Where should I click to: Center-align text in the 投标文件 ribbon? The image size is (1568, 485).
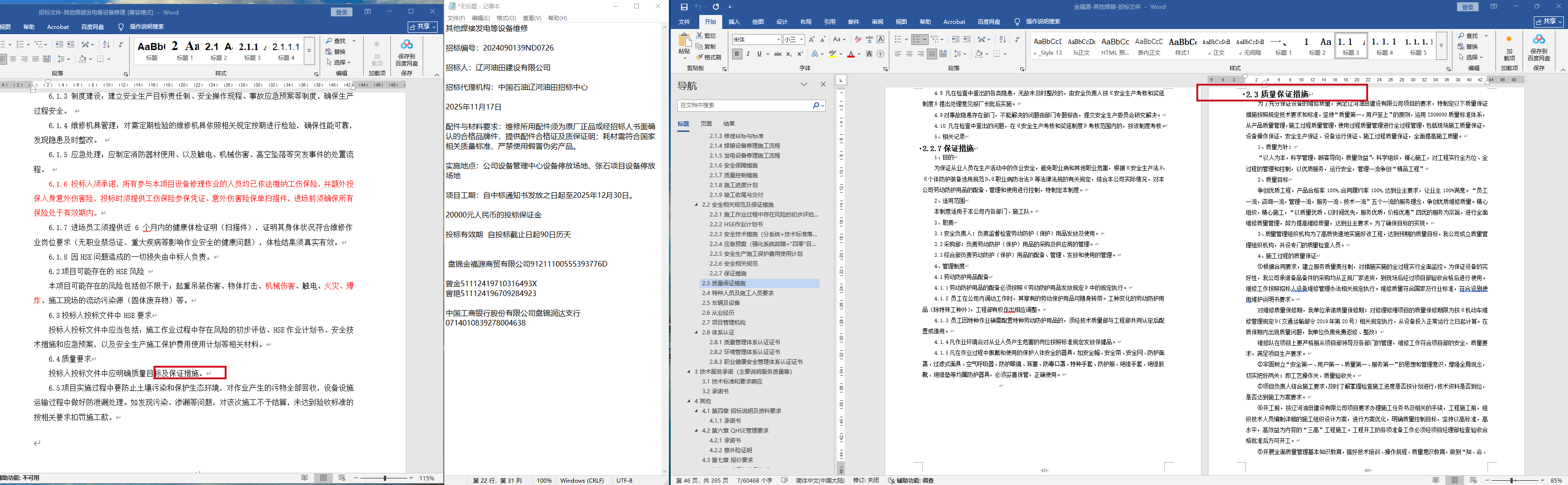coord(909,54)
